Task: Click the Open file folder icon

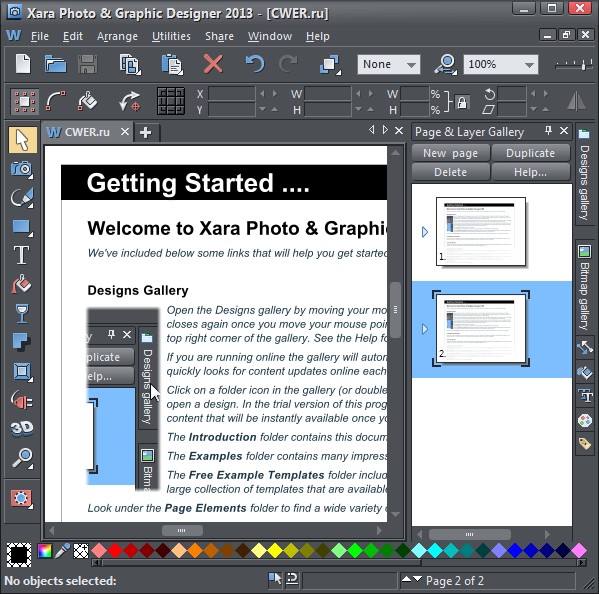Action: (55, 64)
